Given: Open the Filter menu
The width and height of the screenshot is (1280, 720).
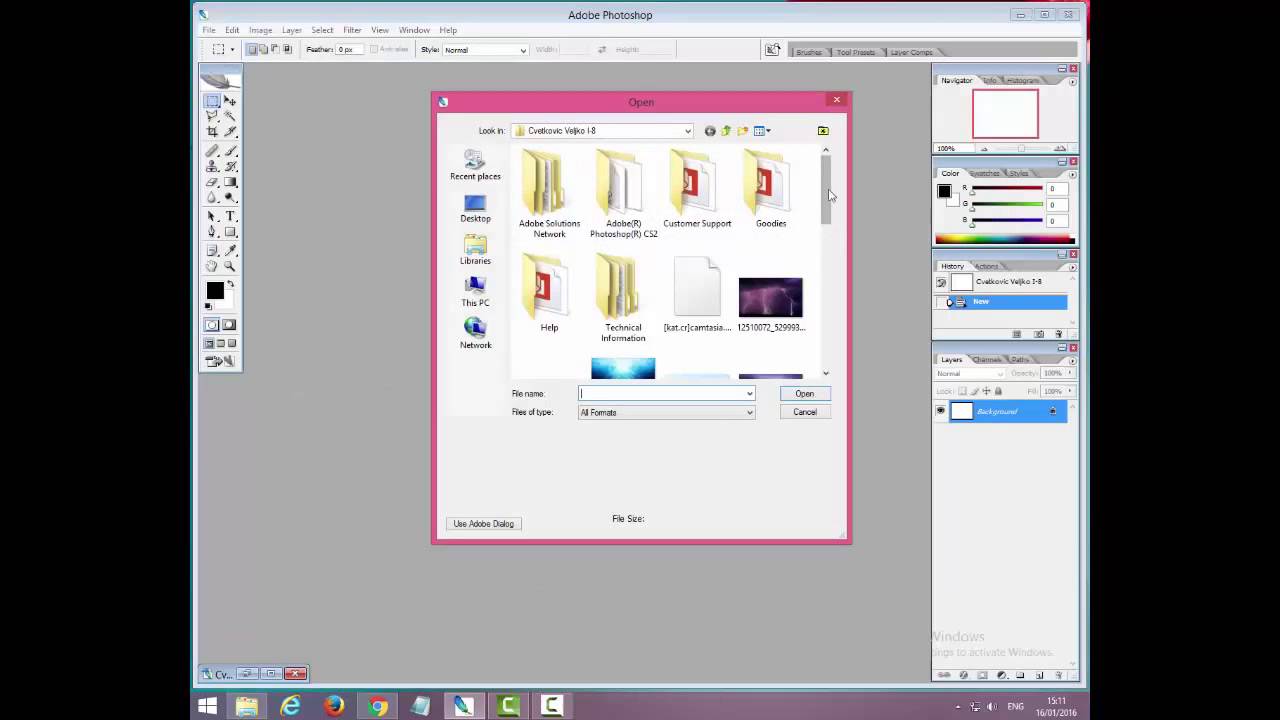Looking at the screenshot, I should click(352, 30).
